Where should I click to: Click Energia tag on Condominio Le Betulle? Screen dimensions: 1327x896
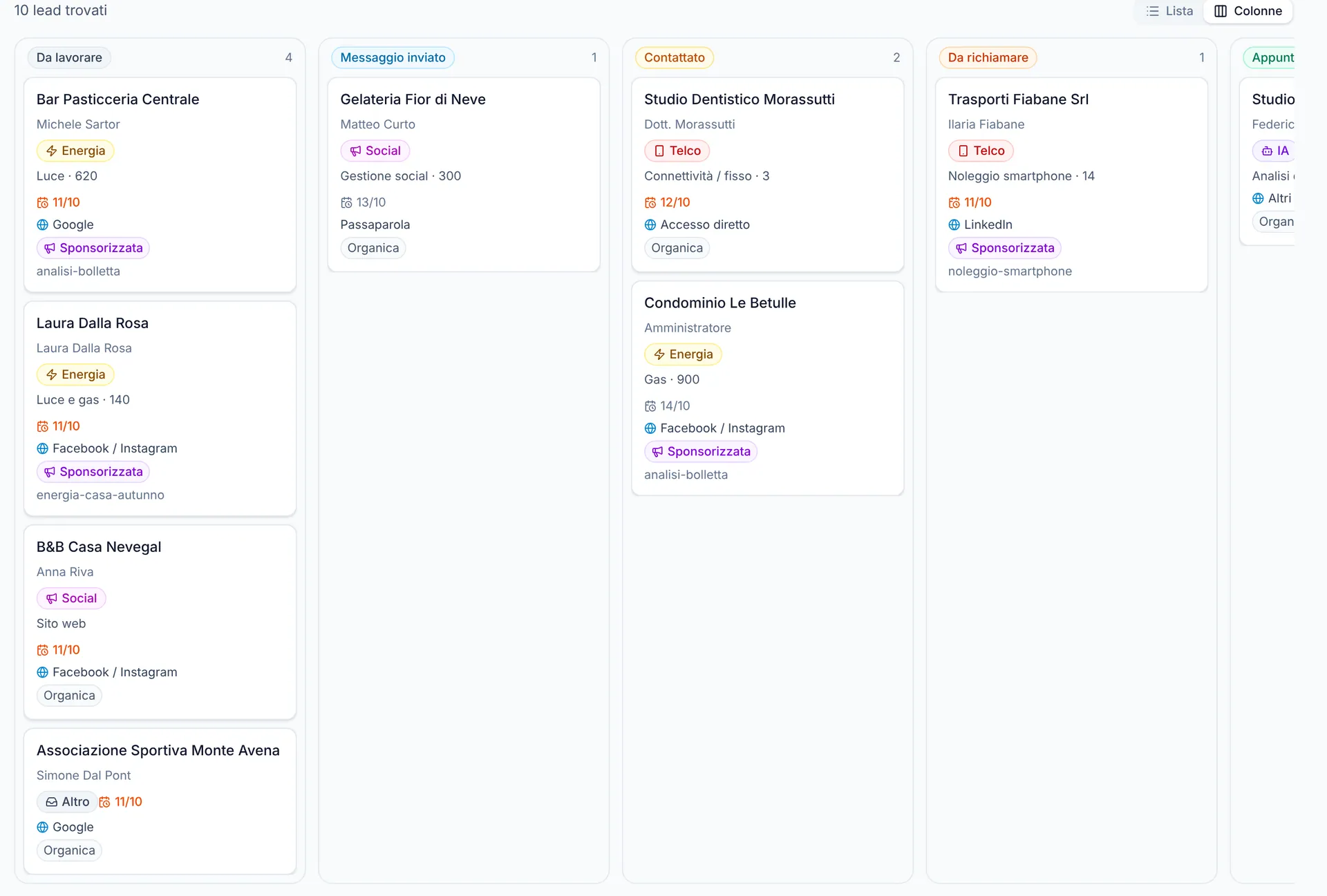[x=683, y=354]
